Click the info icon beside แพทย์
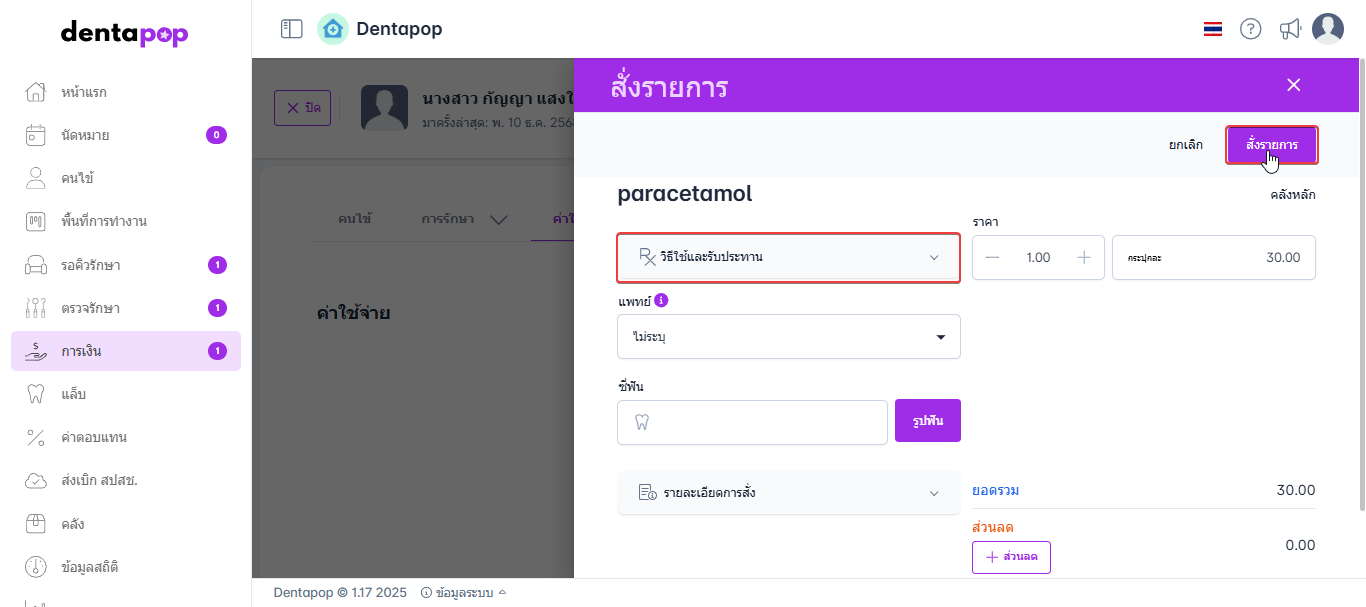The height and width of the screenshot is (607, 1366). tap(661, 300)
